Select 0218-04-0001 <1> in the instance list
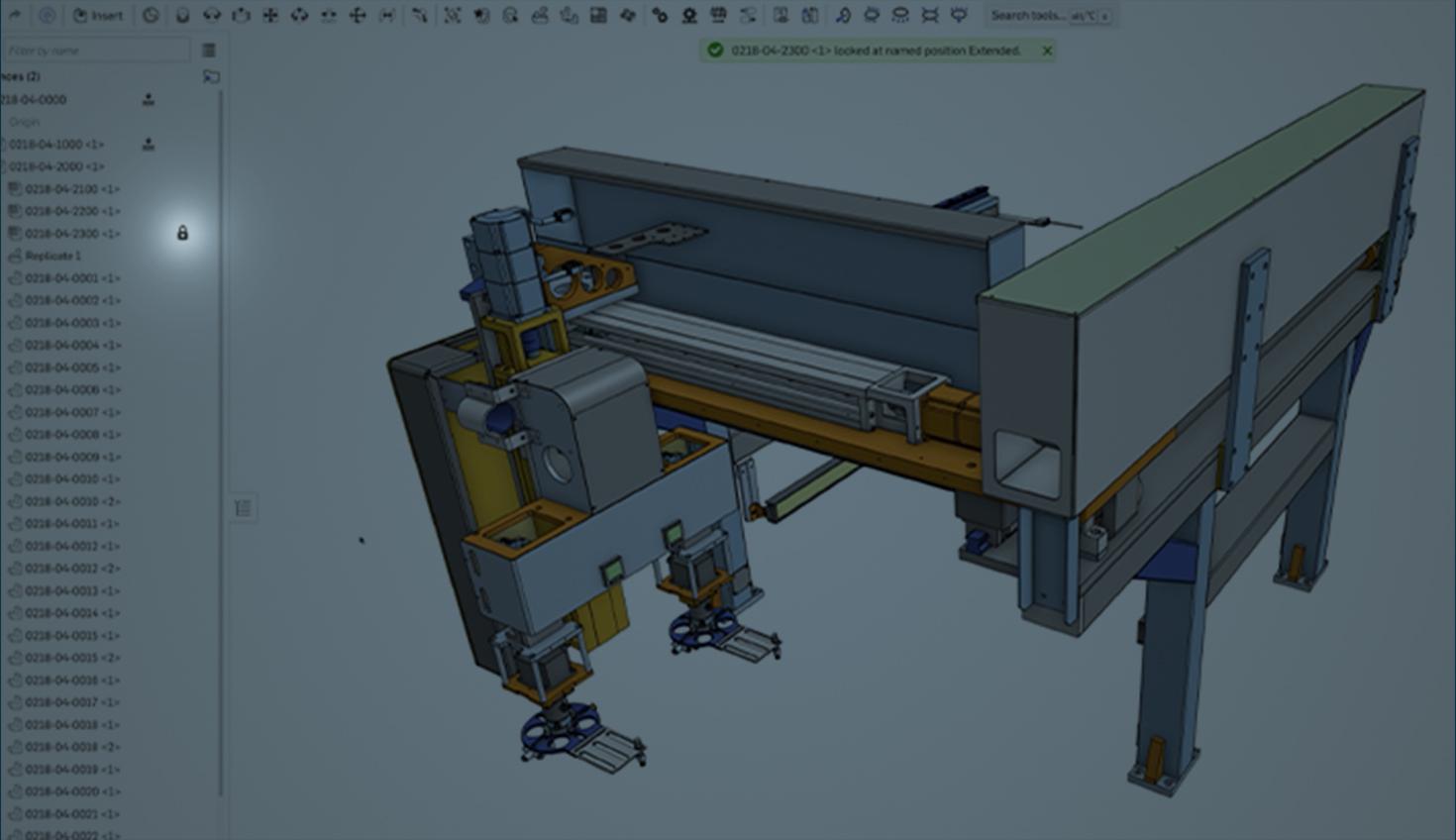The width and height of the screenshot is (1456, 840). coord(72,278)
